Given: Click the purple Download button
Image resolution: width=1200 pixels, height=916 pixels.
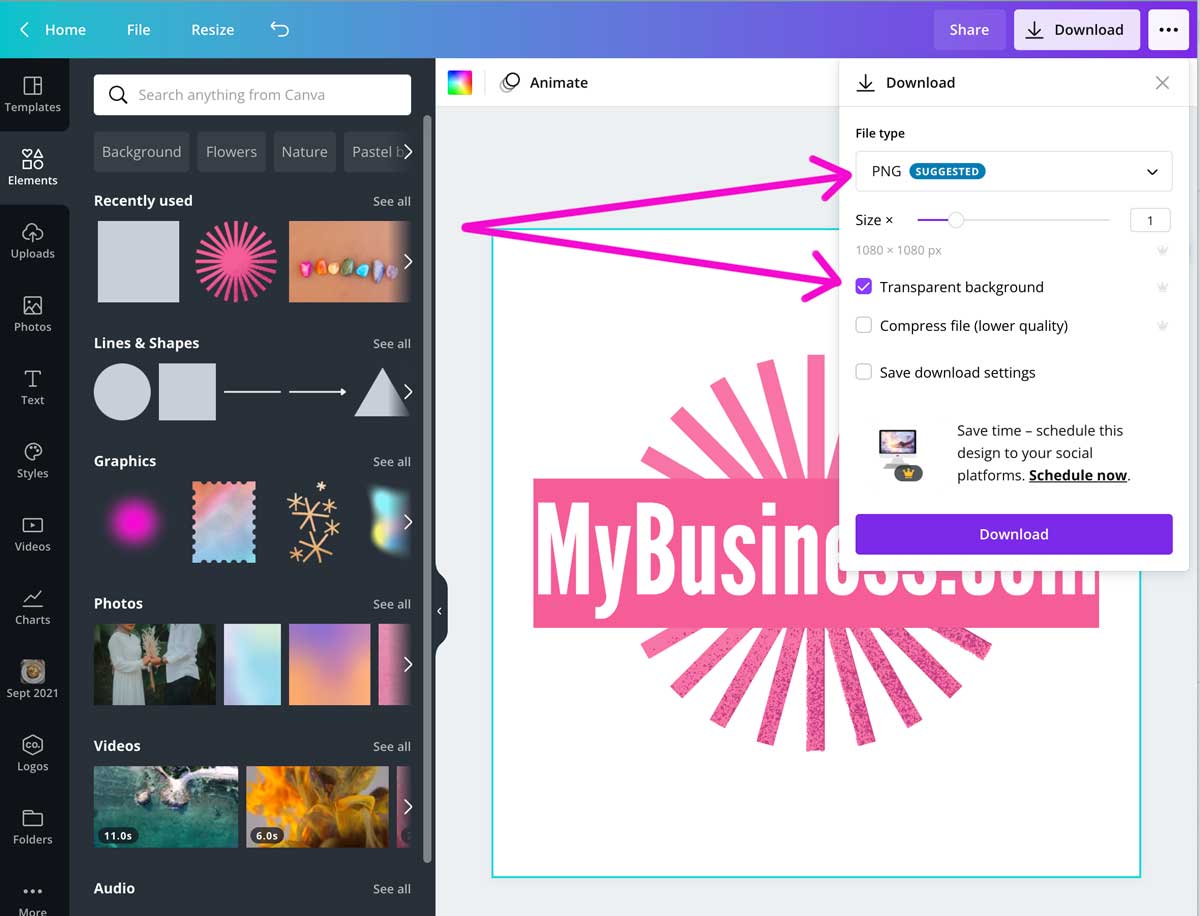Looking at the screenshot, I should tap(1013, 534).
